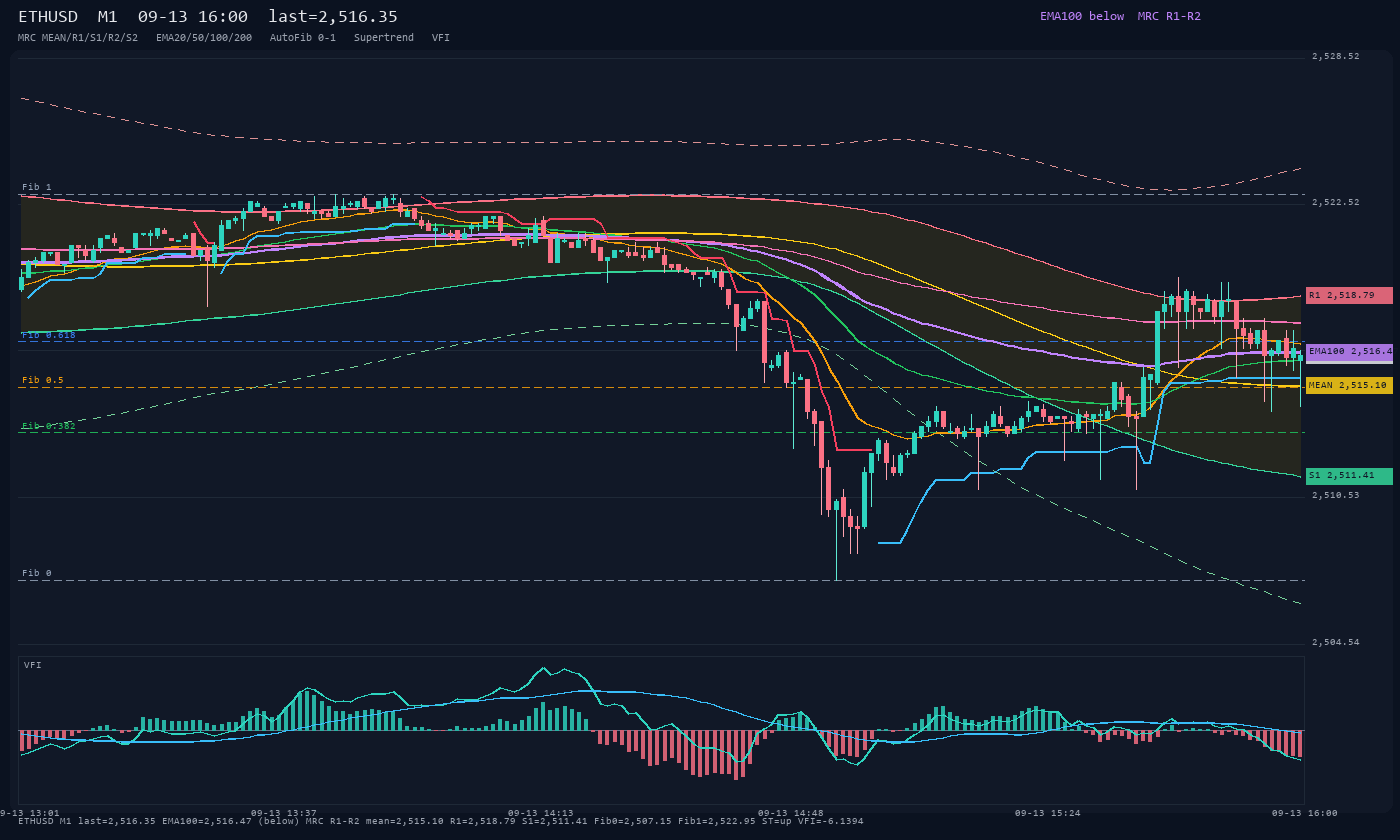The image size is (1400, 840).
Task: Click the 2,522.52 axis price
Action: (1336, 202)
